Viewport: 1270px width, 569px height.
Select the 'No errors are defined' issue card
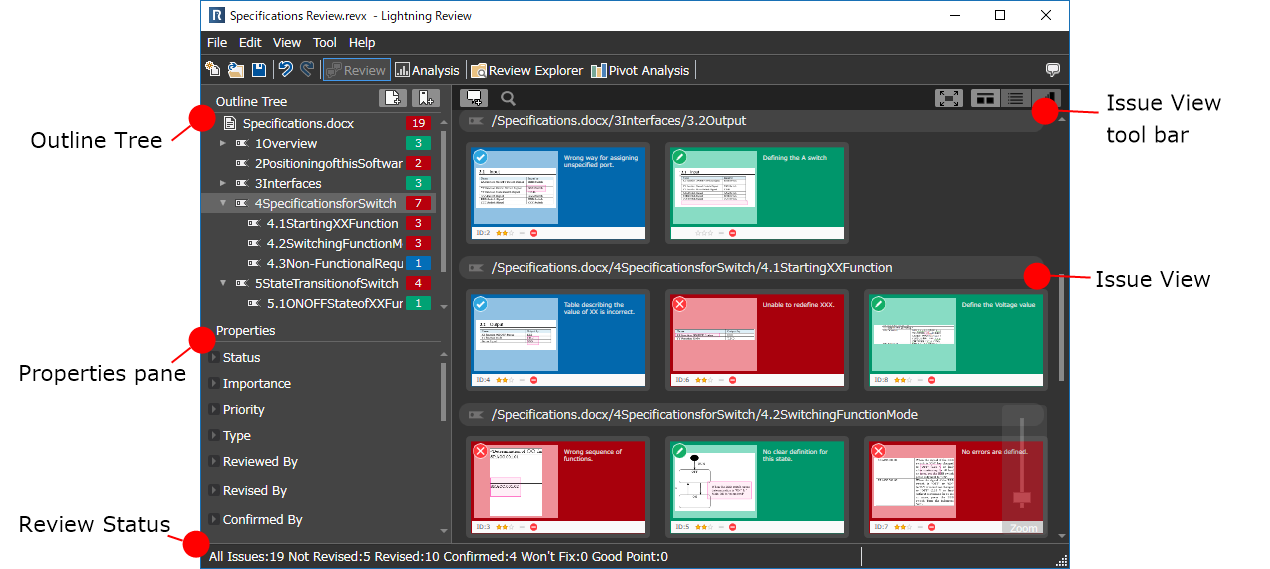tap(956, 485)
